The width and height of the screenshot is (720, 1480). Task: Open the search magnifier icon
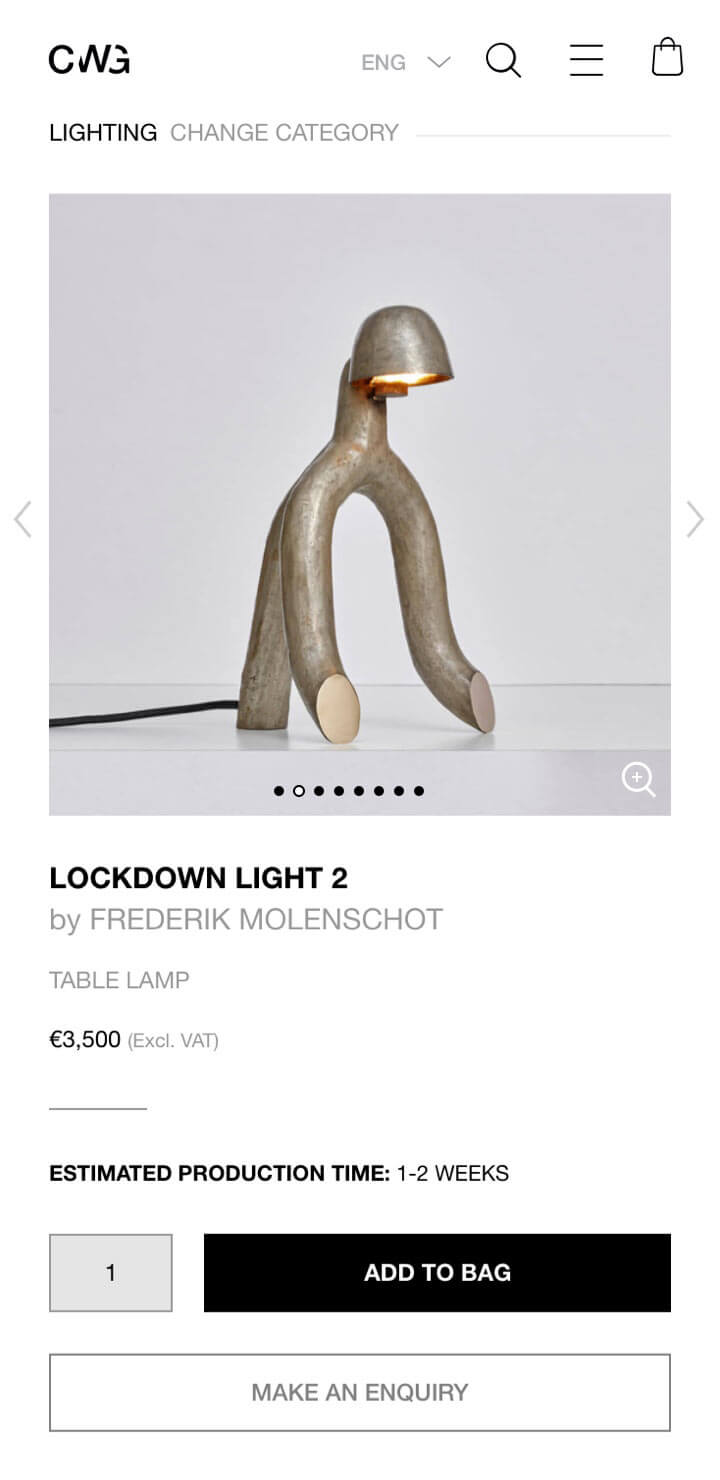point(503,60)
